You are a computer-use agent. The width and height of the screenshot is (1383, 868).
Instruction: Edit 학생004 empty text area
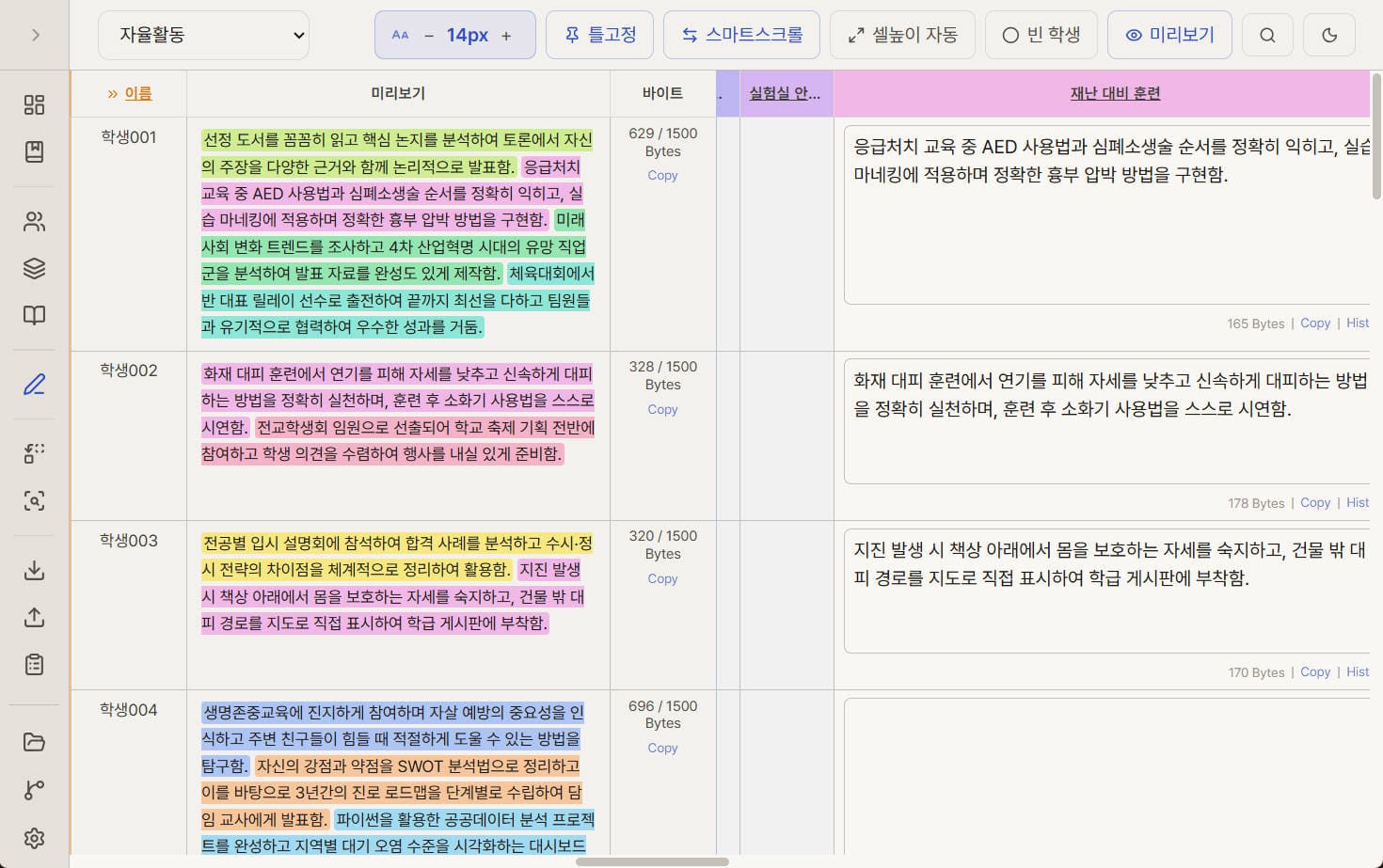click(1107, 776)
